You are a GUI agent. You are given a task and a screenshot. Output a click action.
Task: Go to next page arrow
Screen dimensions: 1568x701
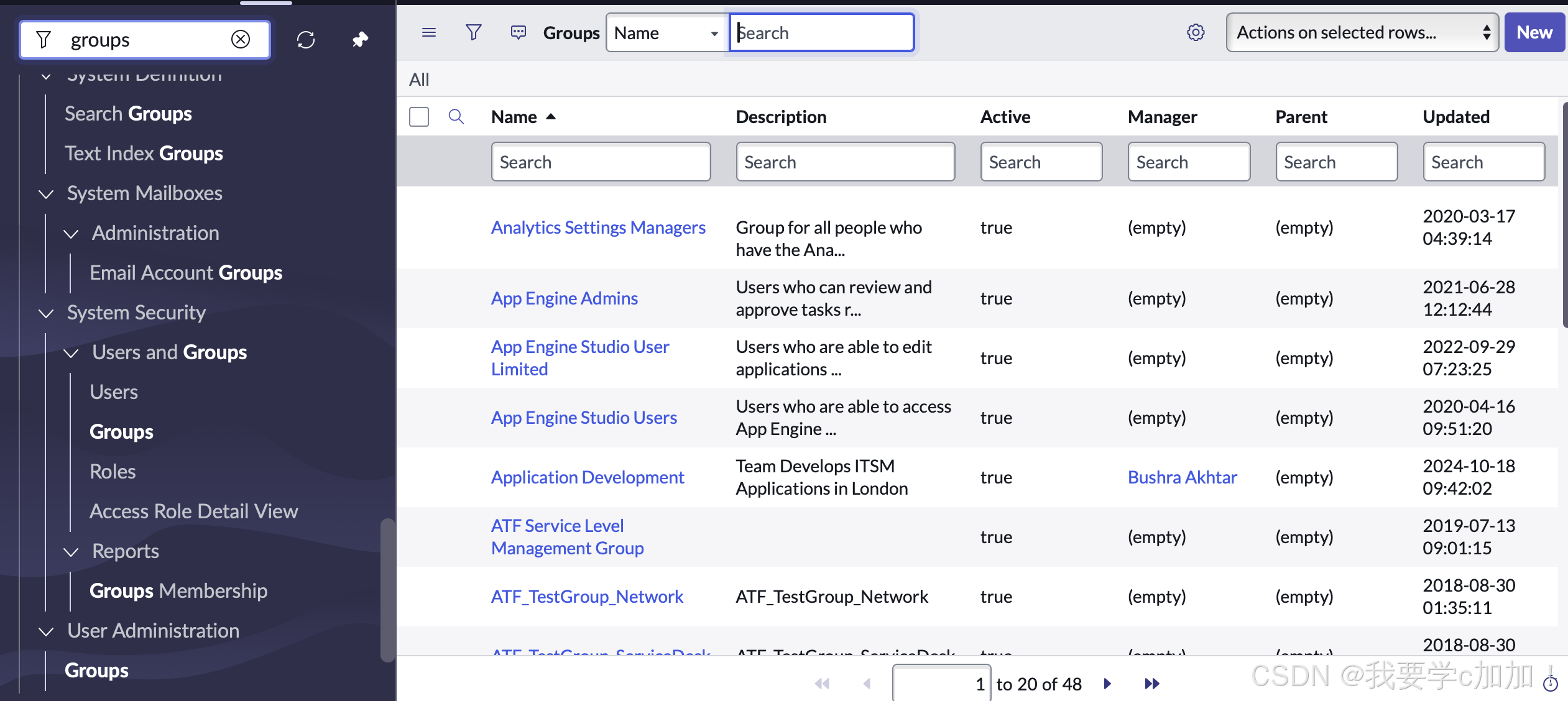1107,684
